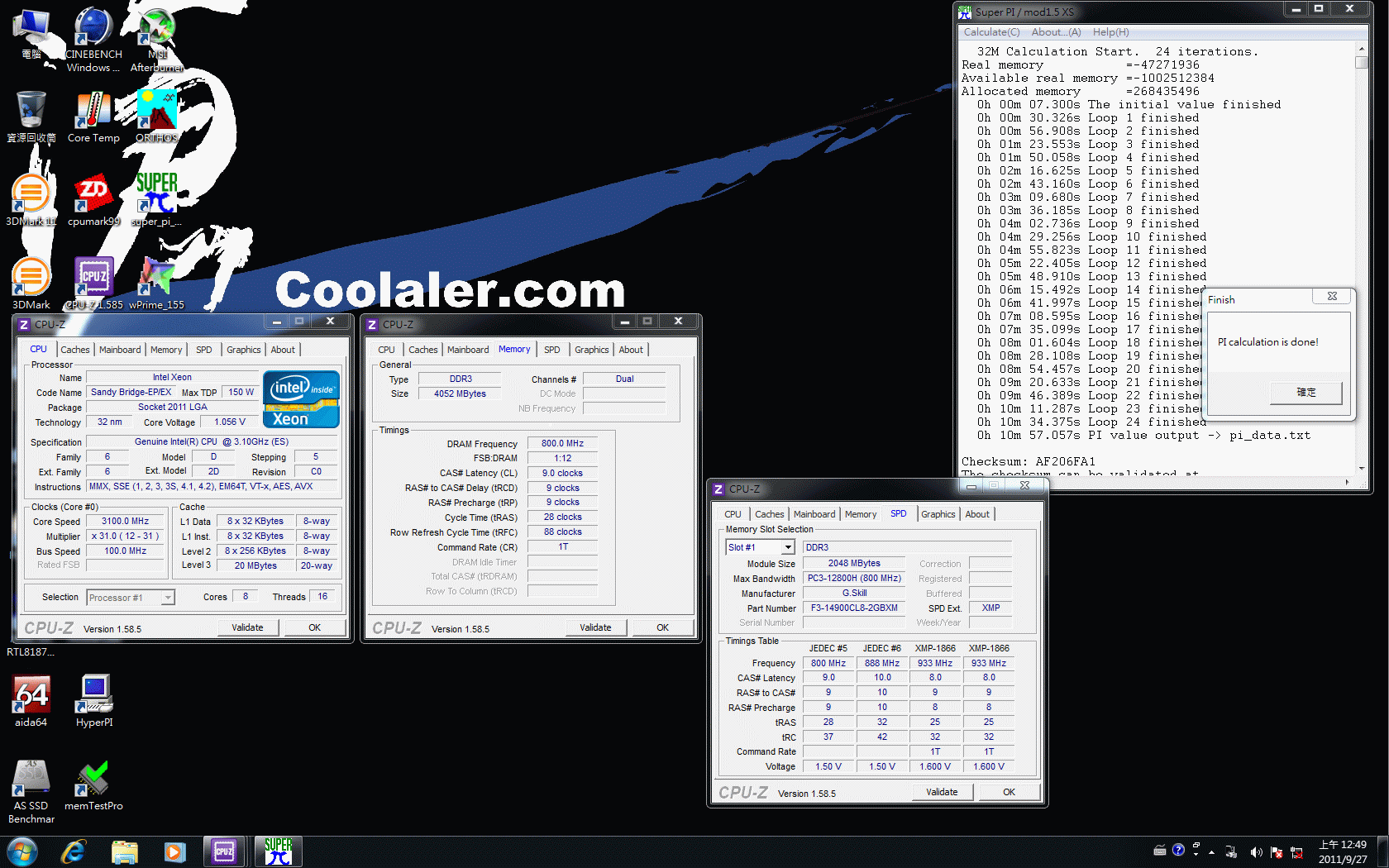1389x868 pixels.
Task: Click the Windows Start orb
Action: [x=21, y=851]
